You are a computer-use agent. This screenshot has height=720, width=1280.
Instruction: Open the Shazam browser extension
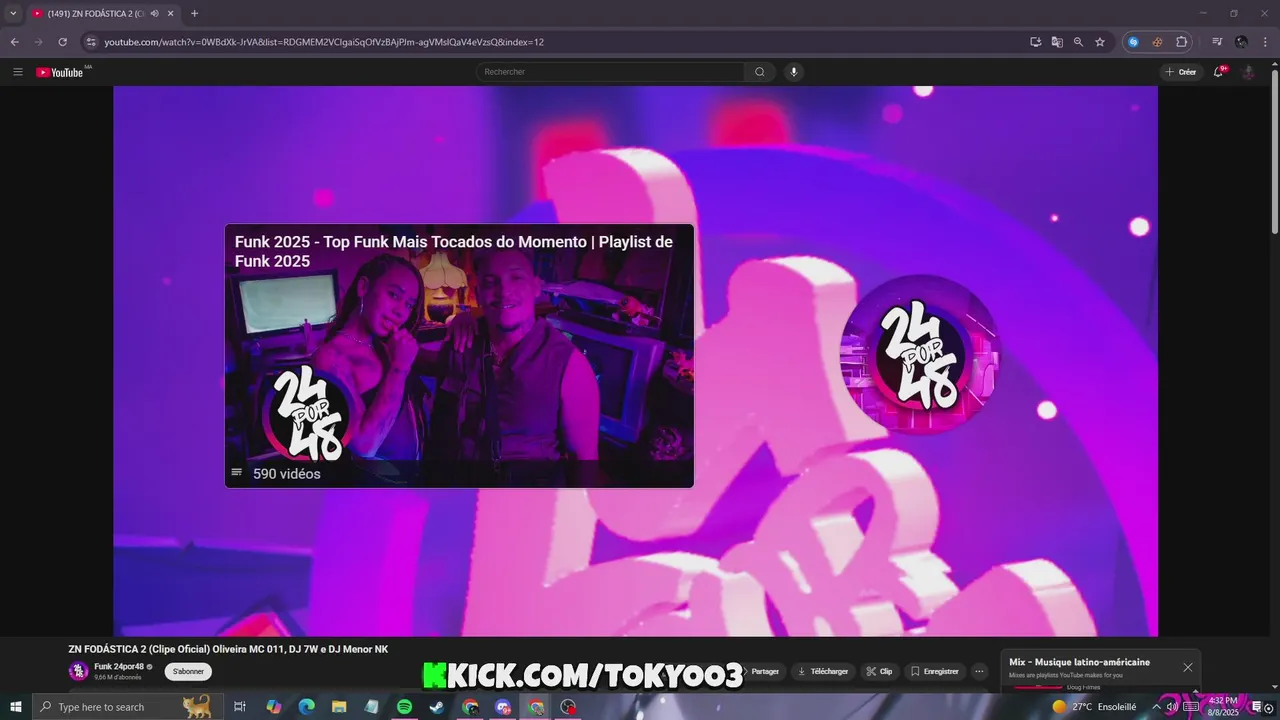[1133, 42]
